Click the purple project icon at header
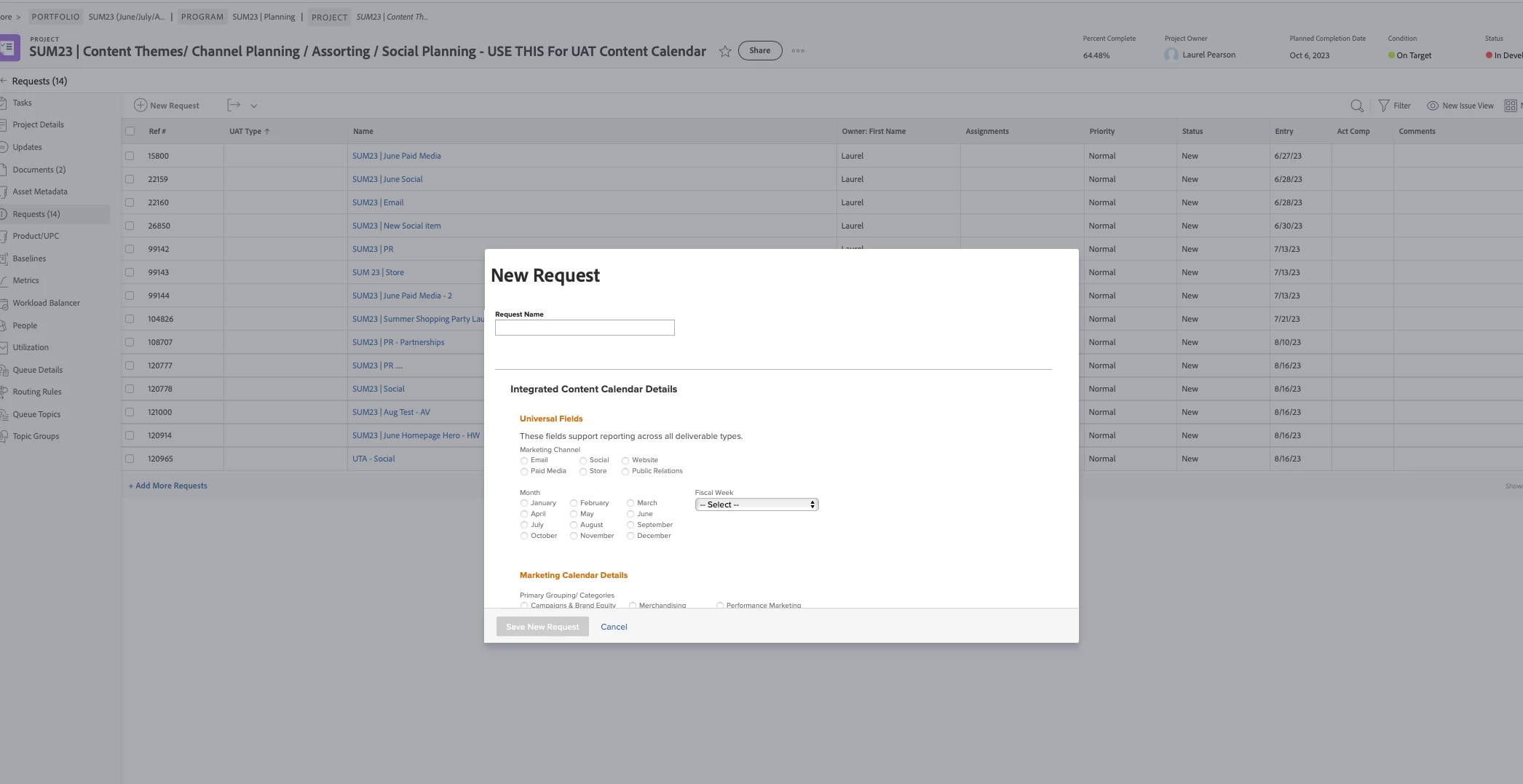 pyautogui.click(x=9, y=49)
